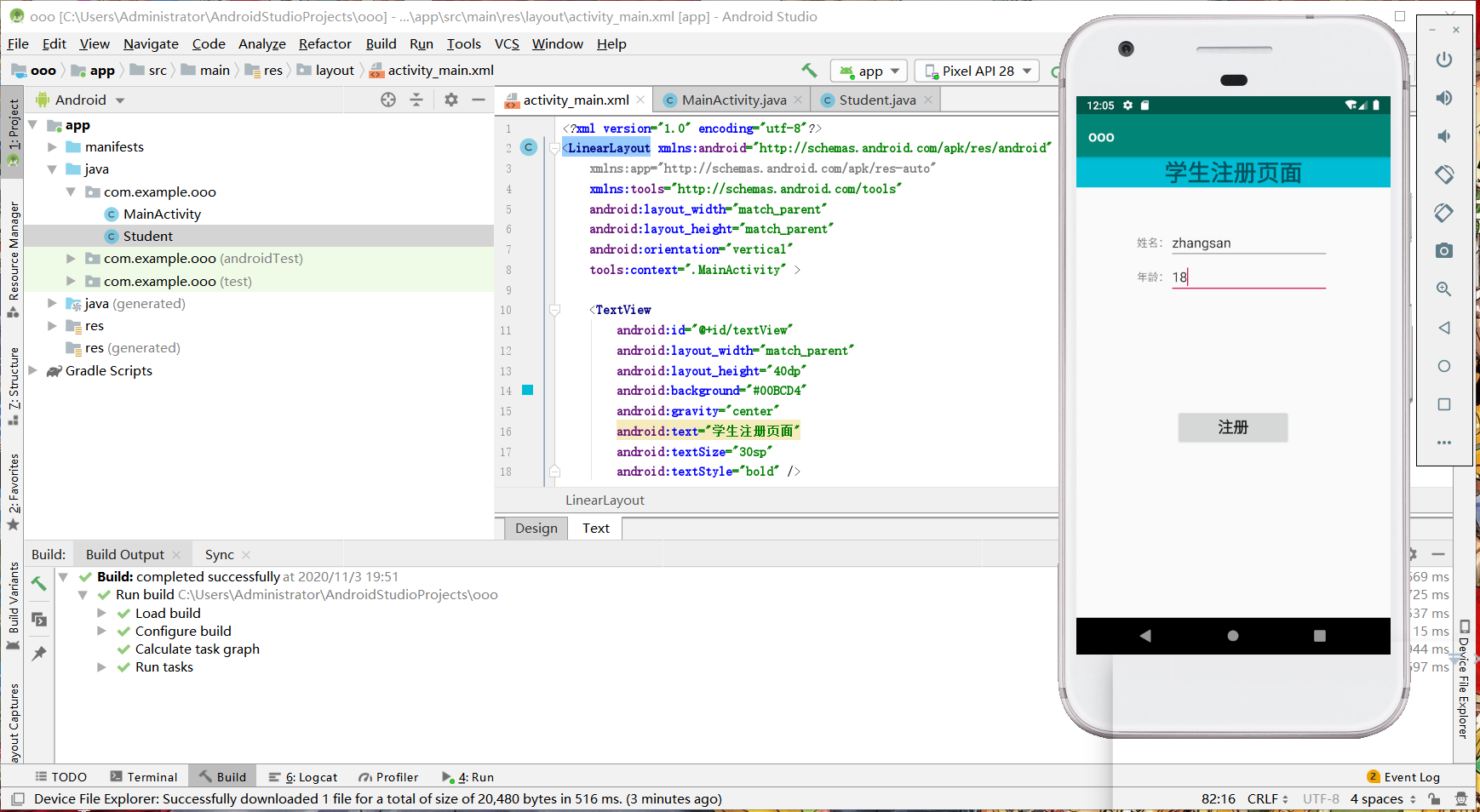Click the class gutter icon on line 2
Screen dimensions: 1480x812
(x=529, y=147)
